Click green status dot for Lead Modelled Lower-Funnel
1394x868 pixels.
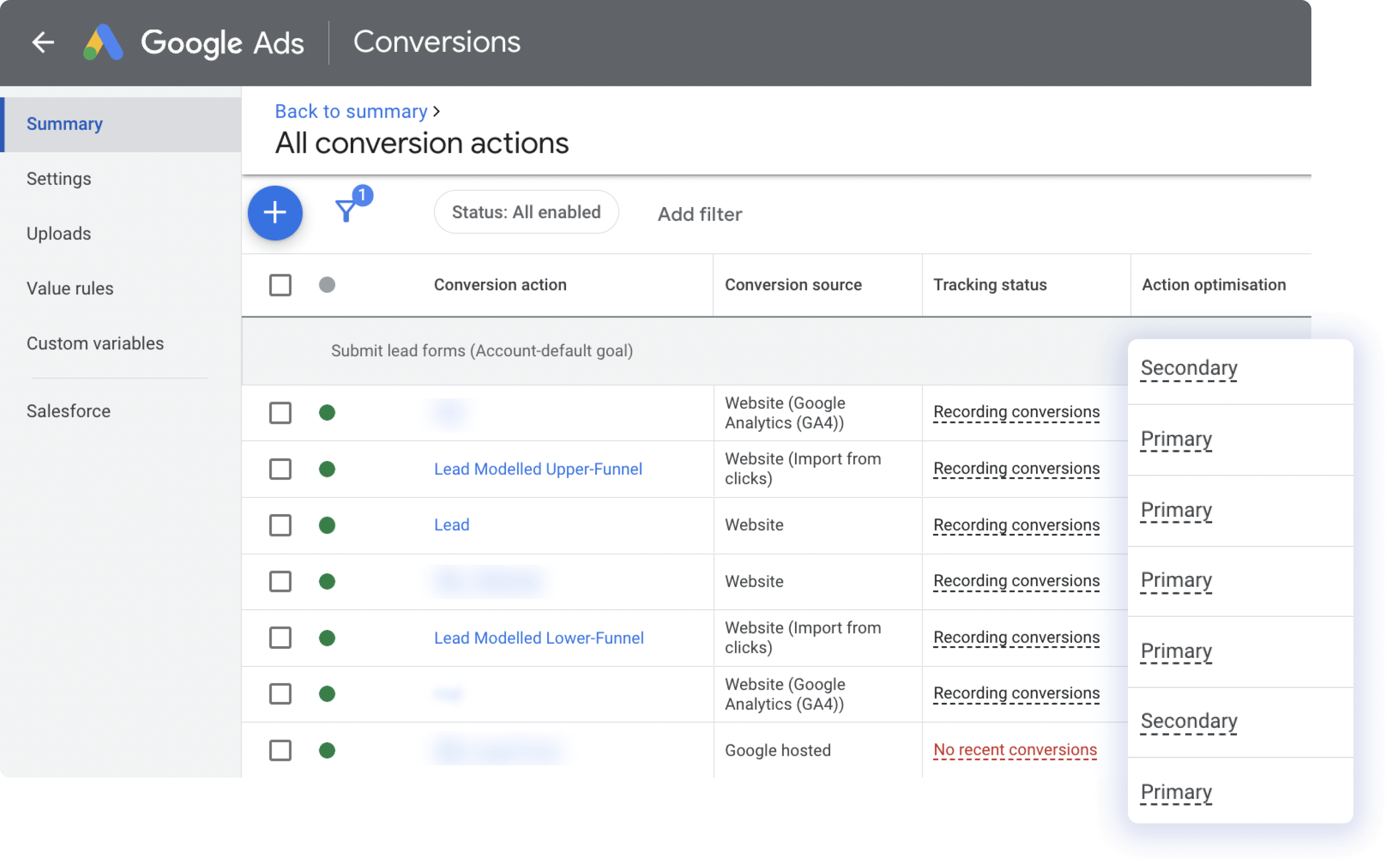click(327, 638)
